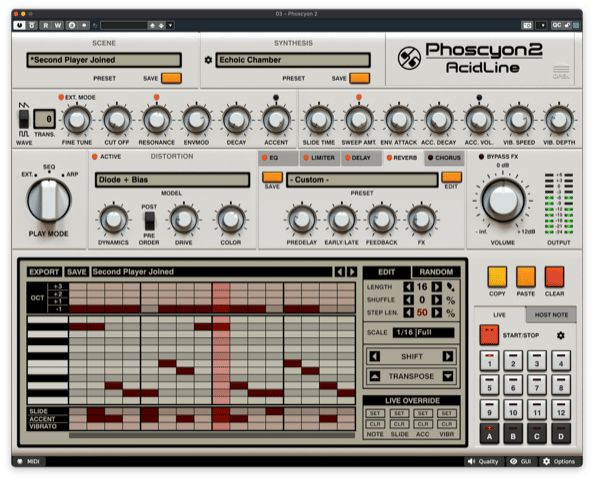
Task: Adjust the output Volume knob
Action: [x=503, y=200]
